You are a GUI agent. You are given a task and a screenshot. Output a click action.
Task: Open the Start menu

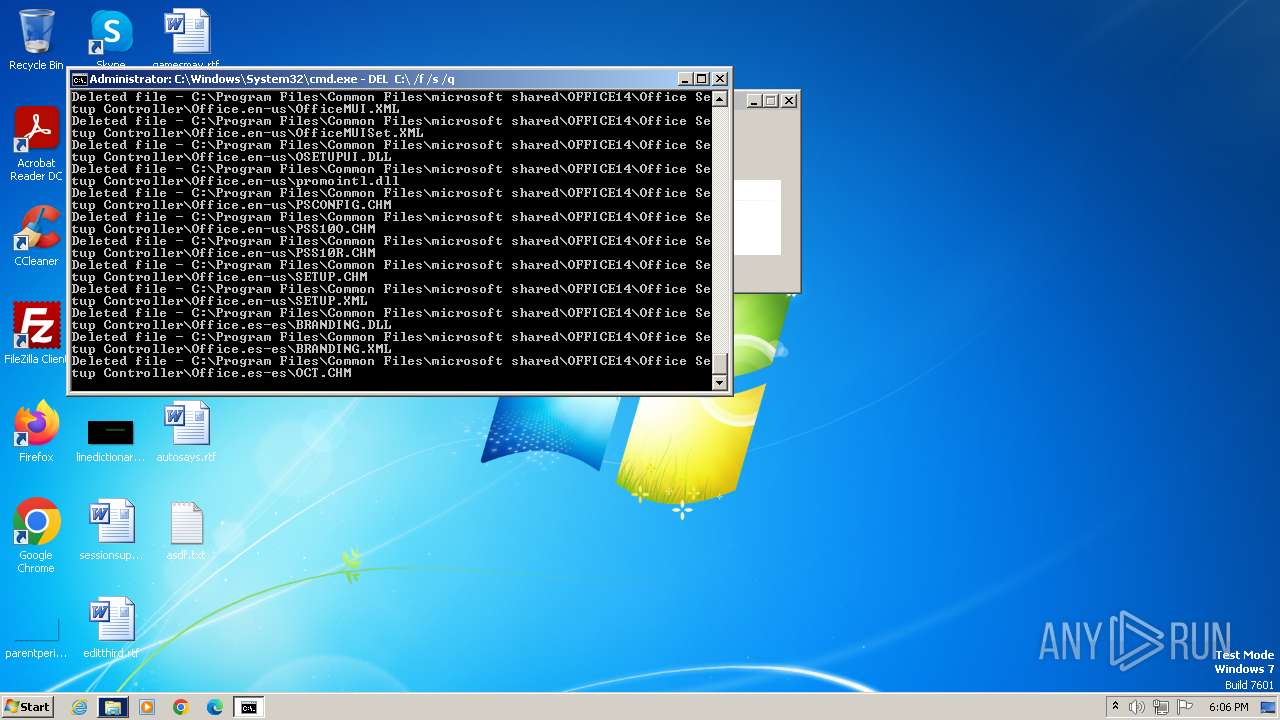(28, 707)
